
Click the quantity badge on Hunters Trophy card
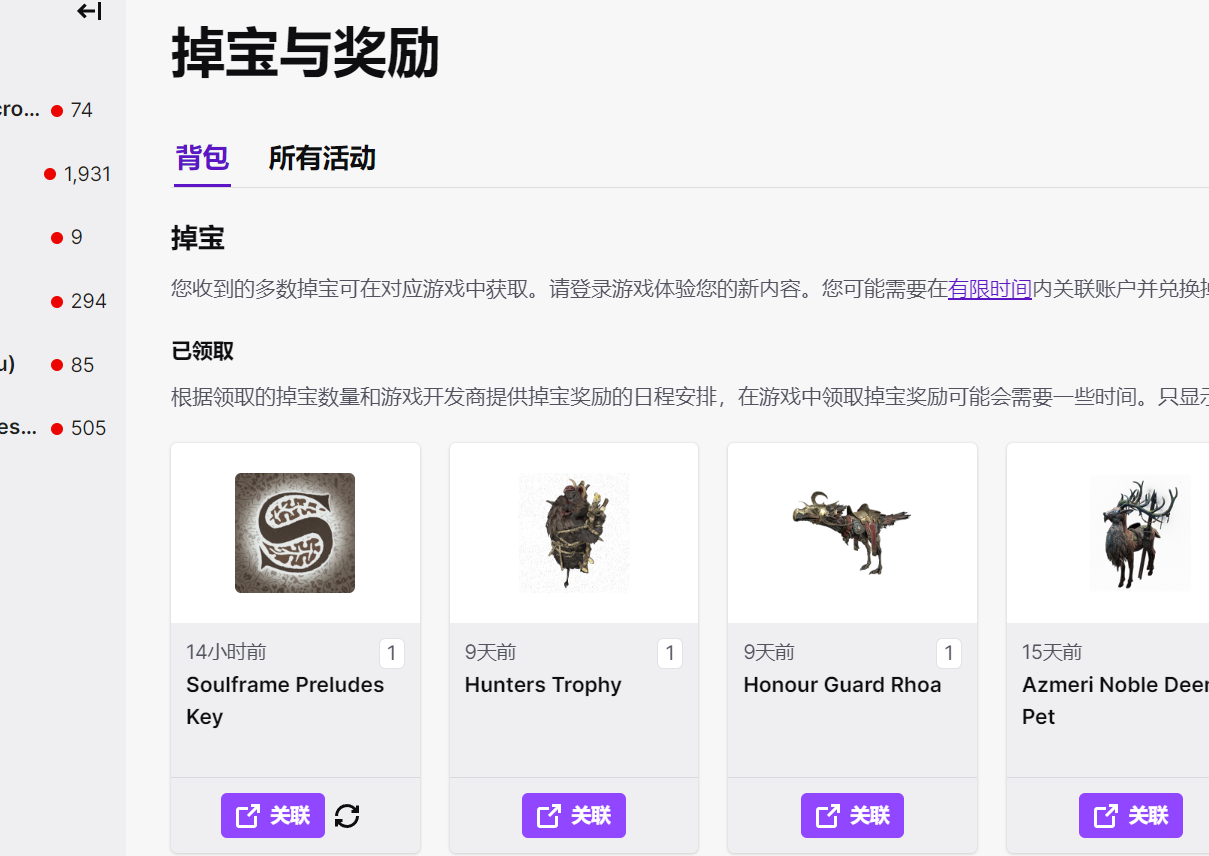click(670, 654)
